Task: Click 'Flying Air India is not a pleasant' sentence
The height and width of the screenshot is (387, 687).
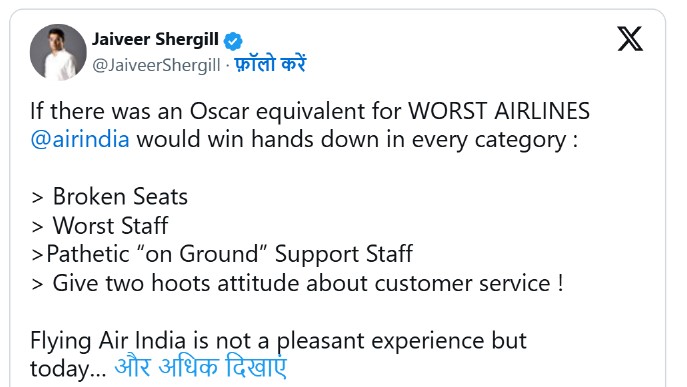Action: (x=278, y=341)
